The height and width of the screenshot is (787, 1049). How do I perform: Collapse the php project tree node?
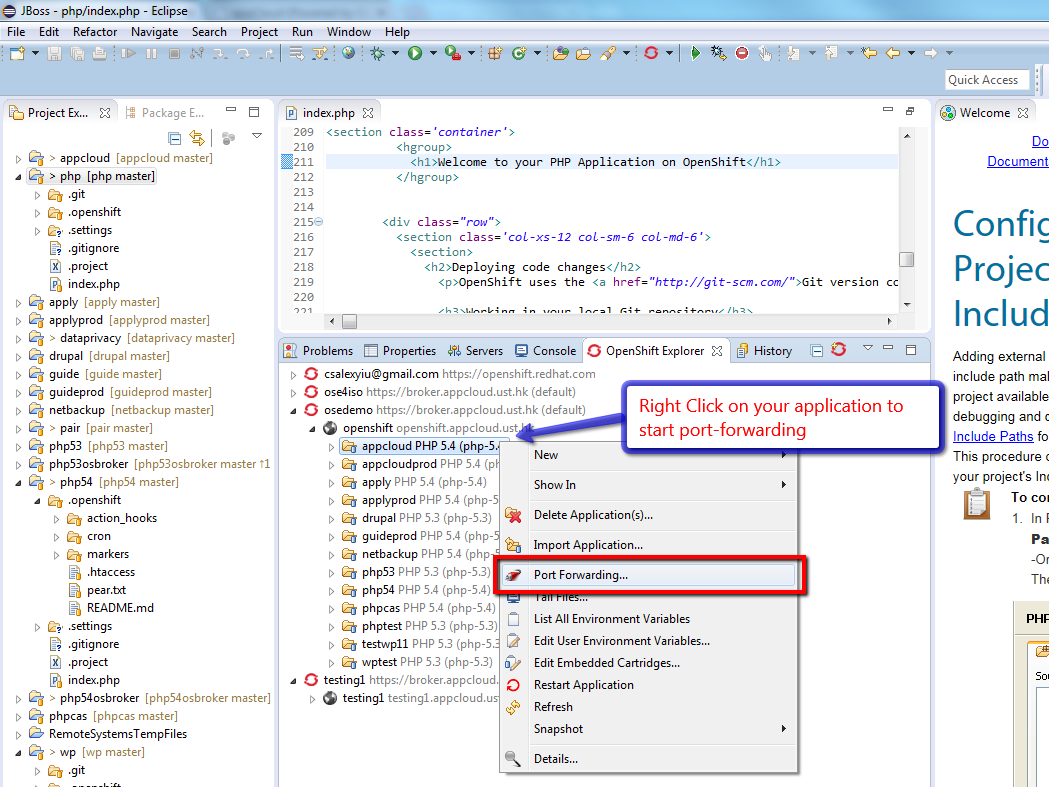point(18,177)
